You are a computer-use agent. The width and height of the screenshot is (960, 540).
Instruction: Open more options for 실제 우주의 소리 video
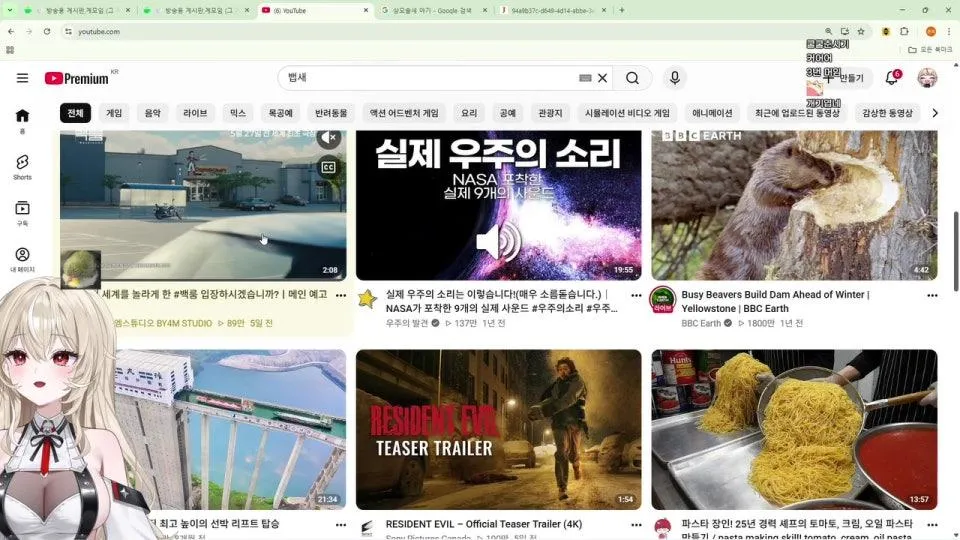pos(636,295)
